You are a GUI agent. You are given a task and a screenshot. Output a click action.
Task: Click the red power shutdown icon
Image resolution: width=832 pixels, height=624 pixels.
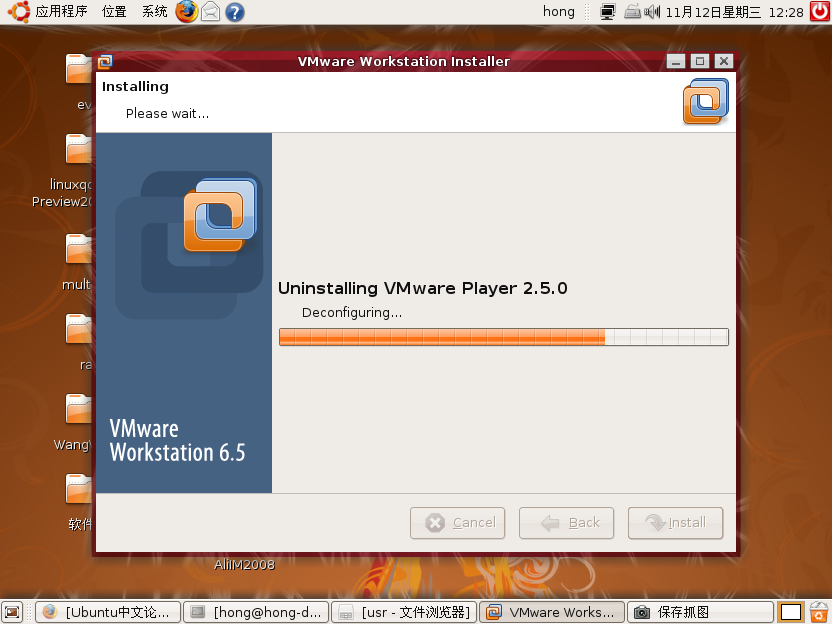[x=820, y=12]
